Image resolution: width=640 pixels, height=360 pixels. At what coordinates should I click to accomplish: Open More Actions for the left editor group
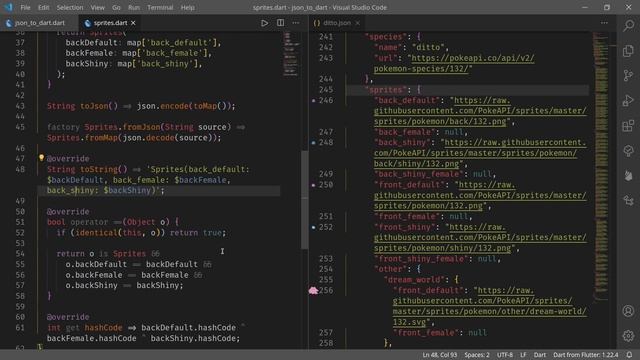coord(296,23)
